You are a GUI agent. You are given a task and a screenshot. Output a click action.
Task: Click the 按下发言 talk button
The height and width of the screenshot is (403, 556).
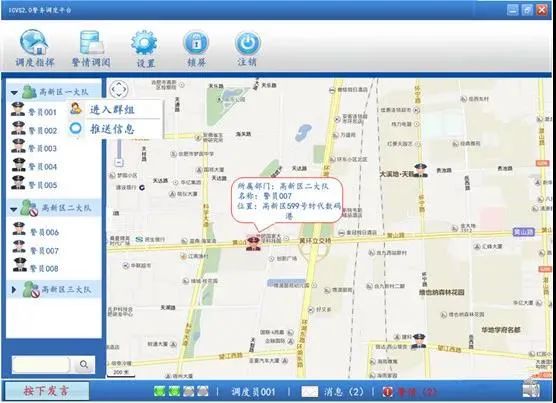[x=46, y=391]
